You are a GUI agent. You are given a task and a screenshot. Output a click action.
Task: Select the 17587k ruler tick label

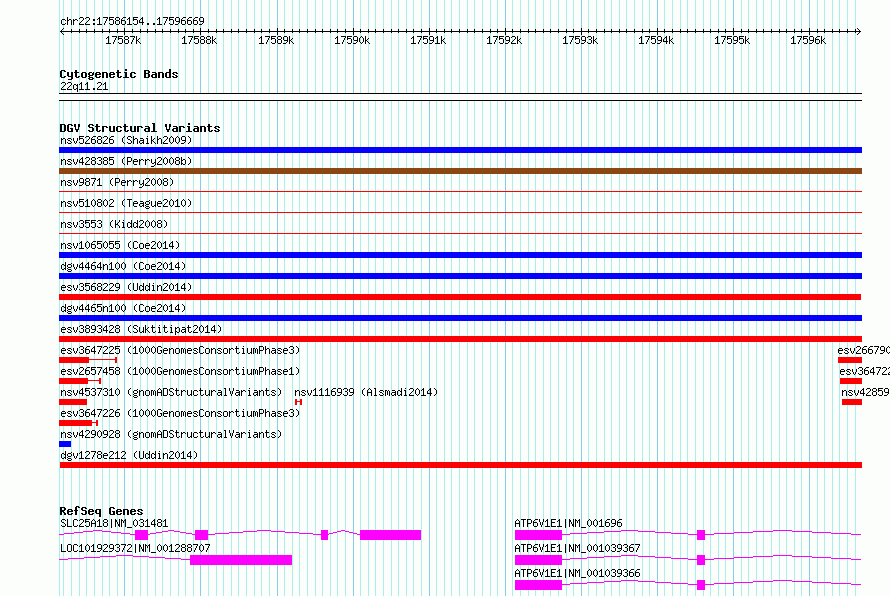123,40
